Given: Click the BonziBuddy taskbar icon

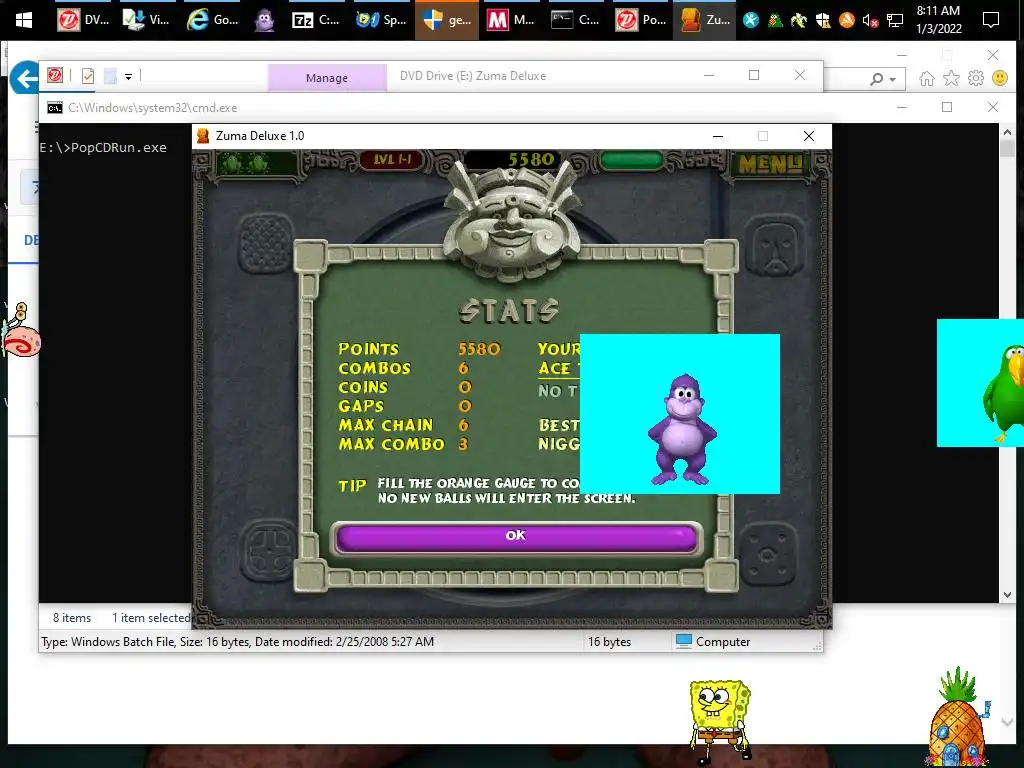Looking at the screenshot, I should pos(264,20).
